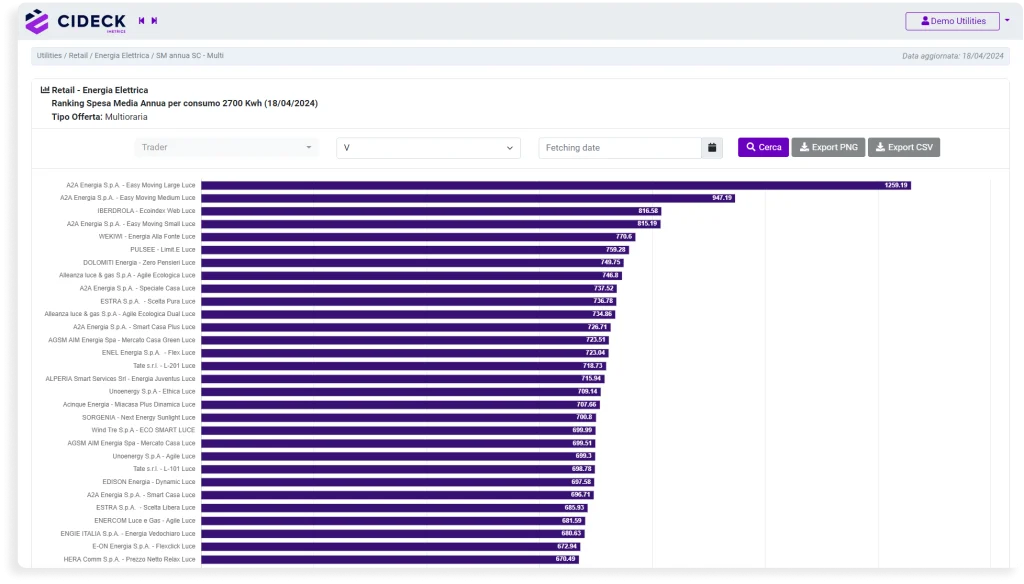1024x584 pixels.
Task: Click the bar chart icon beside Retail title
Action: (45, 89)
